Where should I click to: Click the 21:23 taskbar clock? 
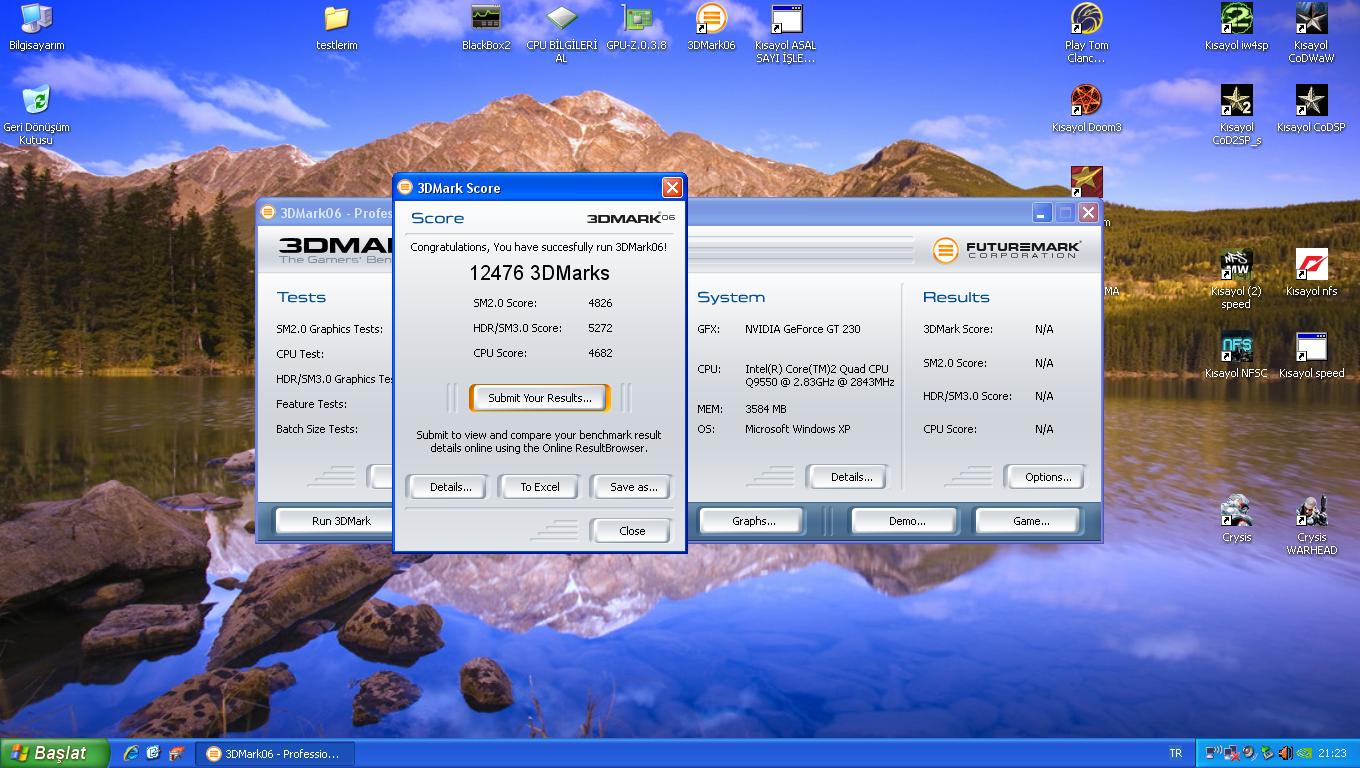coord(1332,753)
